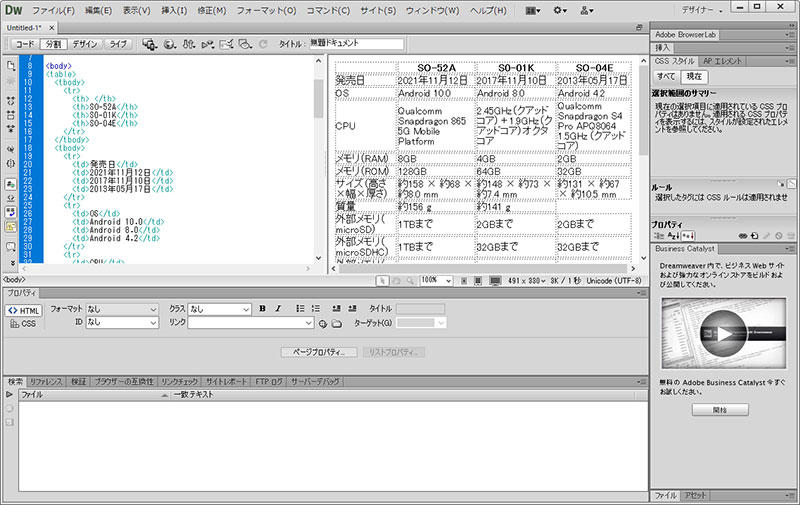Show category view in CSS properties pane
Image resolution: width=800 pixels, height=505 pixels.
659,236
